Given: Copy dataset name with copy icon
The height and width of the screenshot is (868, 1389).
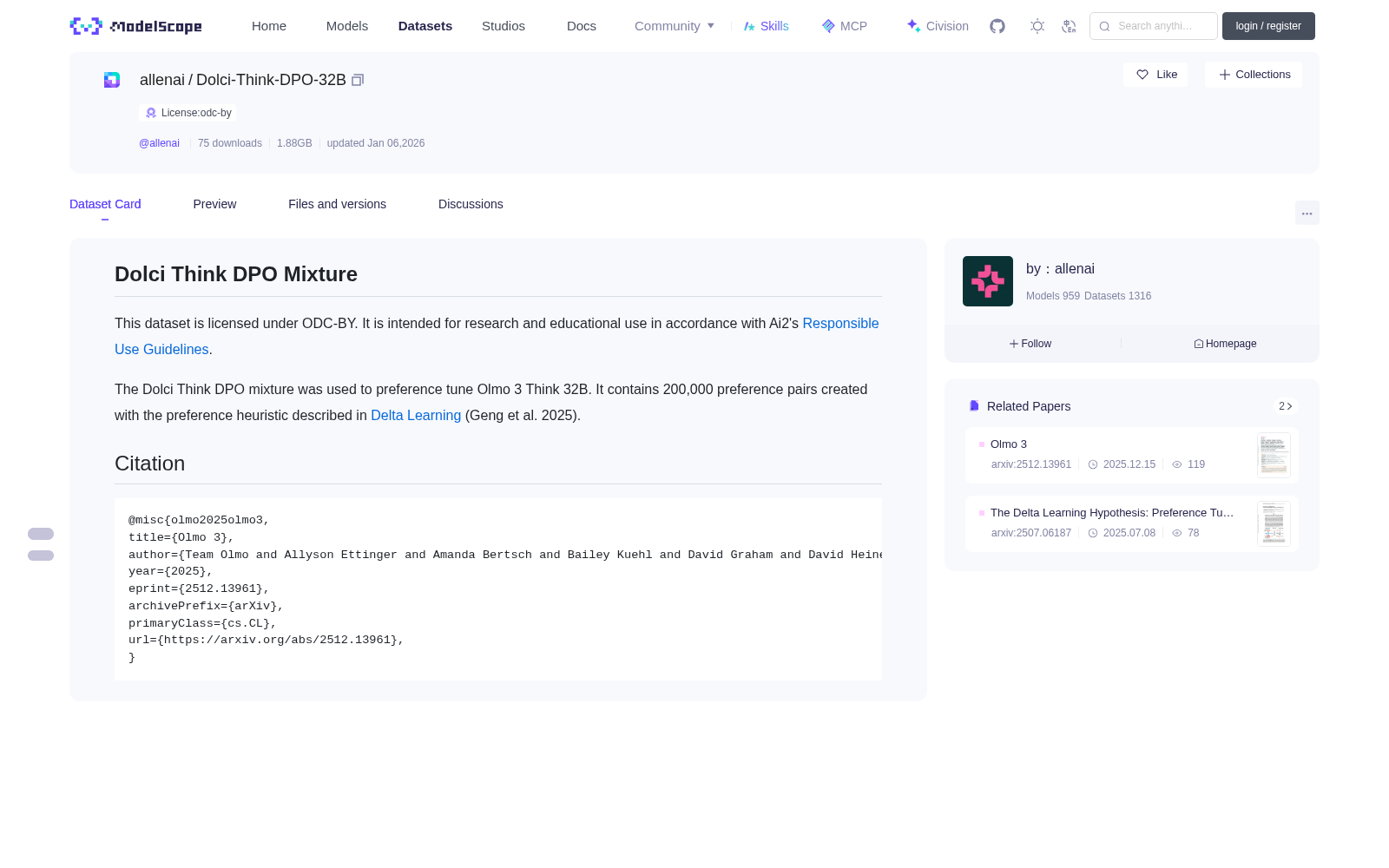Looking at the screenshot, I should coord(358,80).
